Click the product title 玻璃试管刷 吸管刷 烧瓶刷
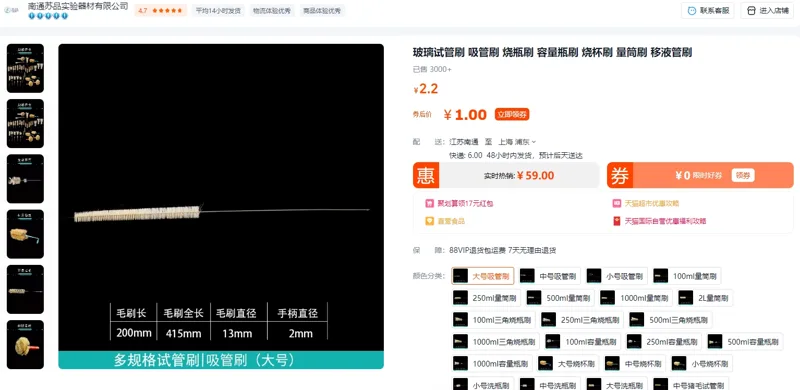The image size is (800, 390). [x=552, y=53]
